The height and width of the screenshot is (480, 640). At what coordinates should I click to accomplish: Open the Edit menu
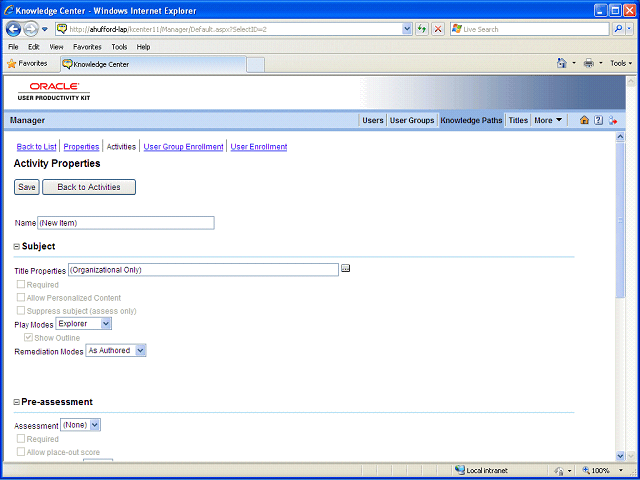click(x=33, y=47)
